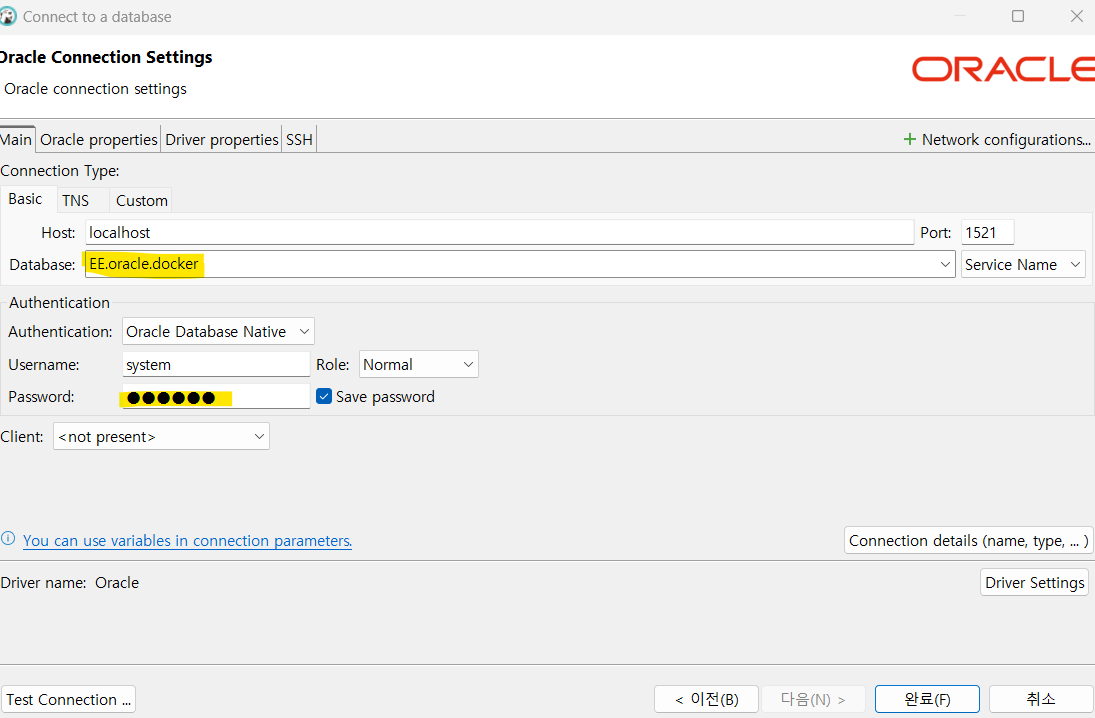This screenshot has width=1095, height=718.
Task: Click the green plus Network configurations icon
Action: click(909, 140)
